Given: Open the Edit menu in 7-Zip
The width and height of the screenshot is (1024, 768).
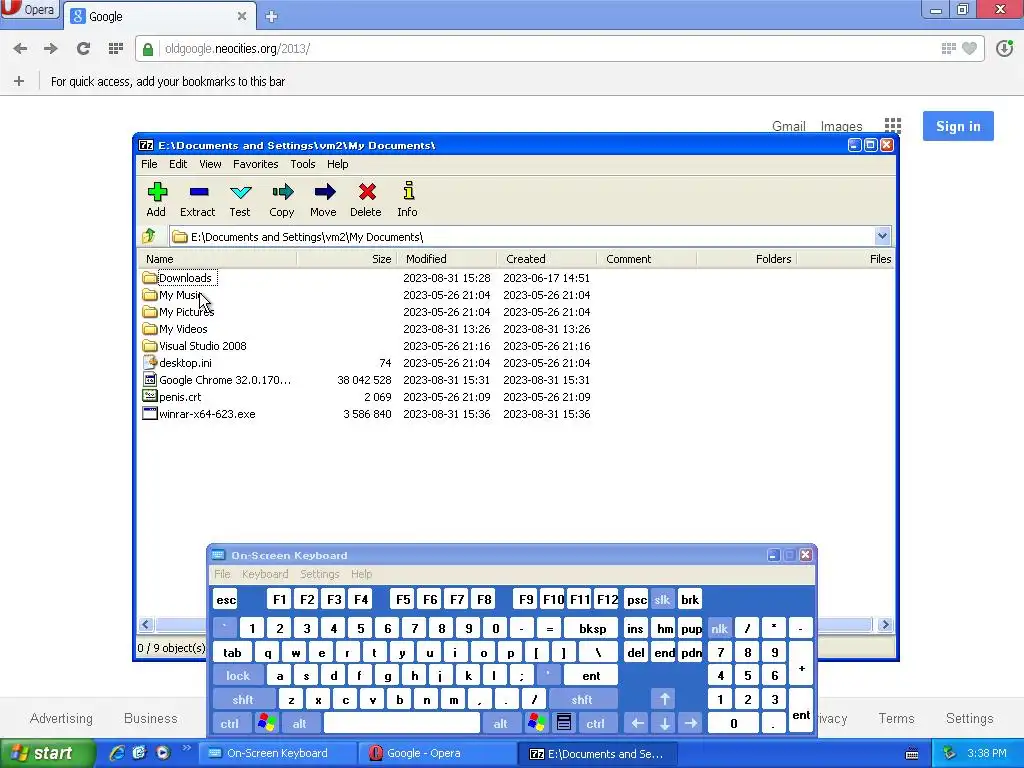Looking at the screenshot, I should click(x=178, y=164).
